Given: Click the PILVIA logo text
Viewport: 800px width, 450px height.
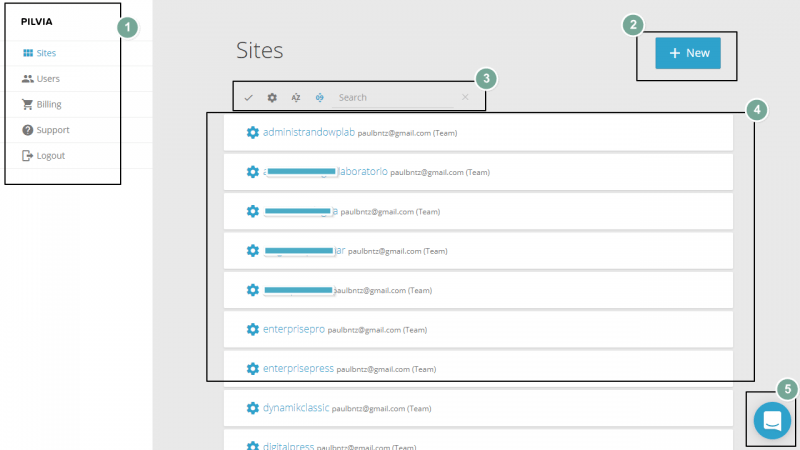Looking at the screenshot, I should (37, 21).
